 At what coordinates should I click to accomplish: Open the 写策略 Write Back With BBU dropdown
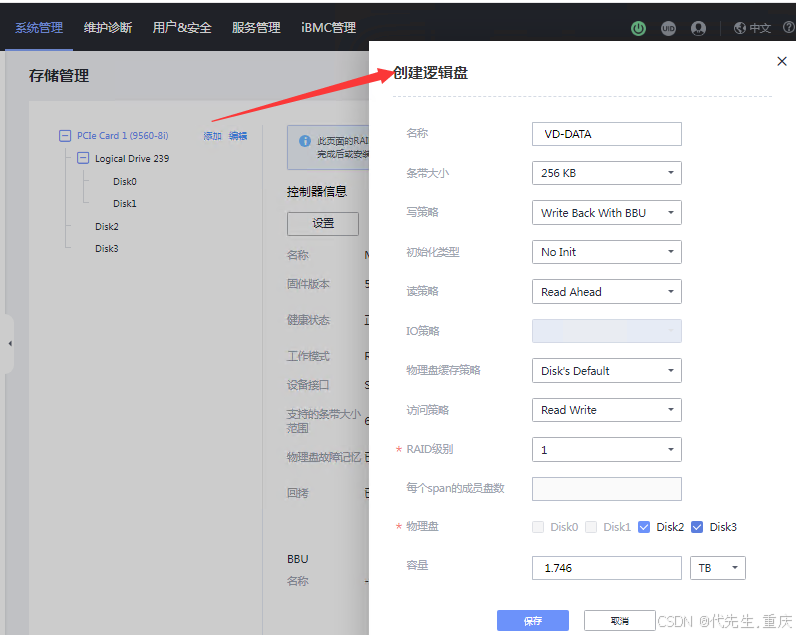pyautogui.click(x=607, y=213)
